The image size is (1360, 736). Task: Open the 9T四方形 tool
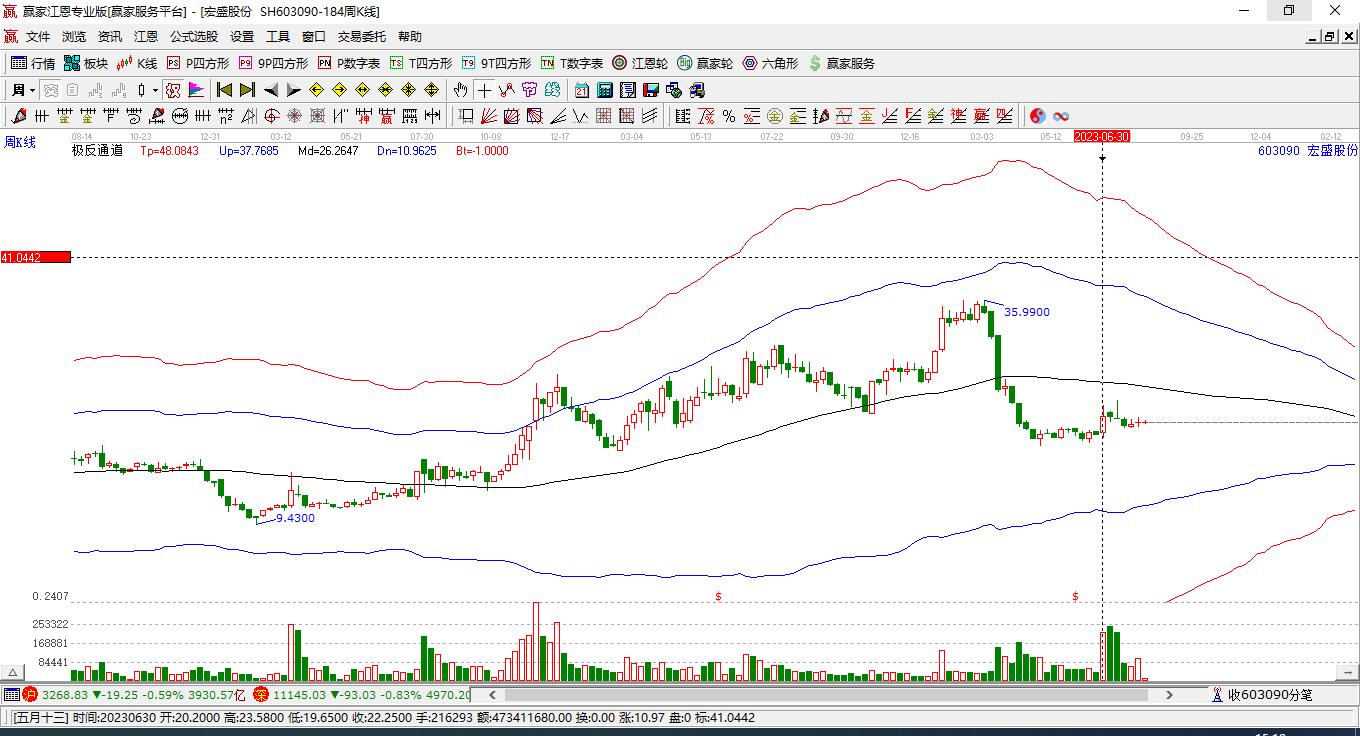496,63
